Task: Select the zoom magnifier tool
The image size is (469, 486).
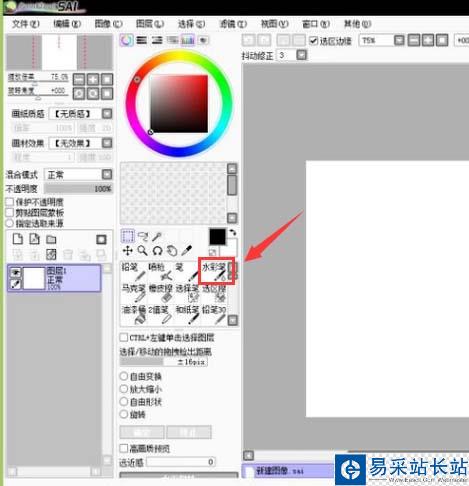Action: 143,251
